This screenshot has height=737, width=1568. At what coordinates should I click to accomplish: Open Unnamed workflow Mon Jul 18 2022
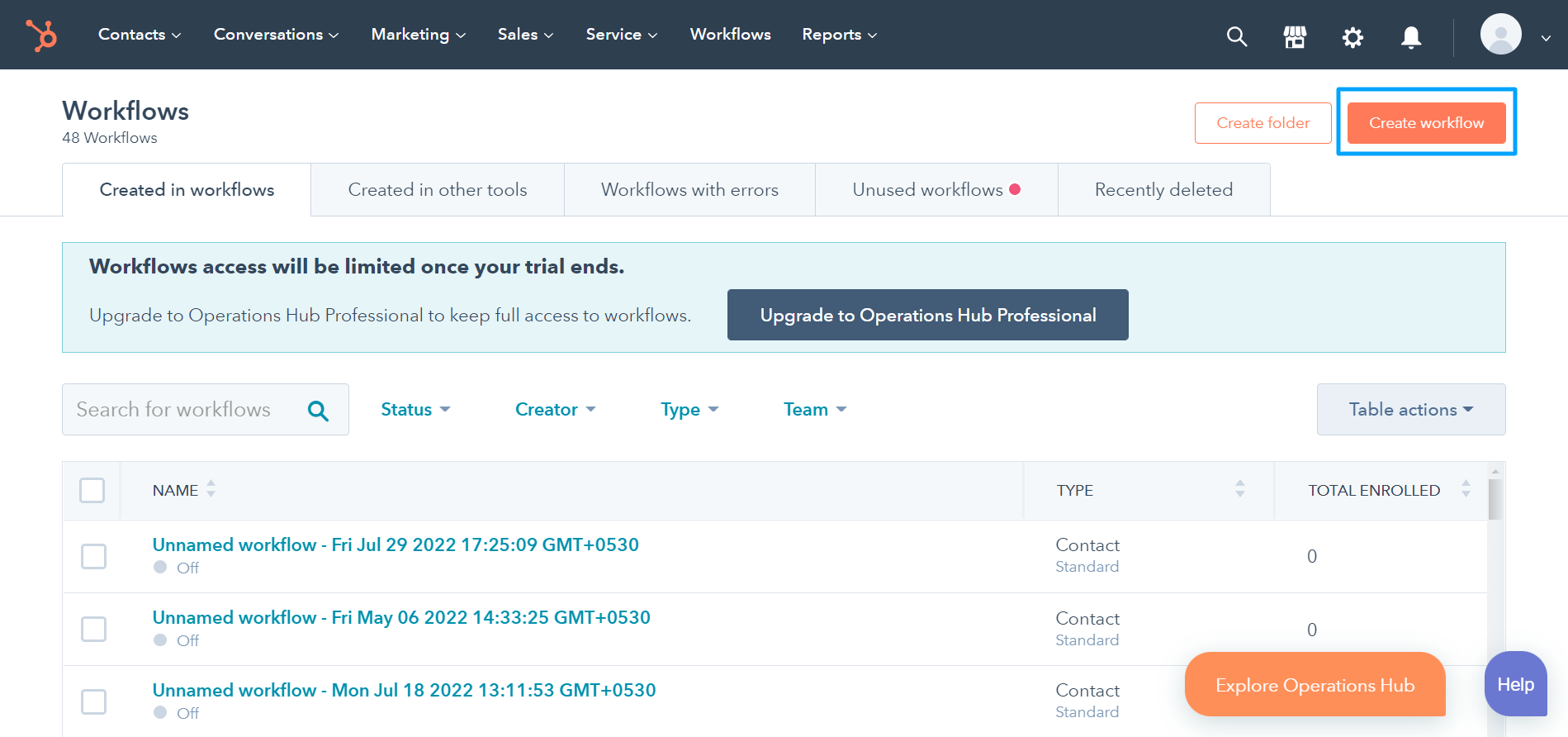pos(404,690)
